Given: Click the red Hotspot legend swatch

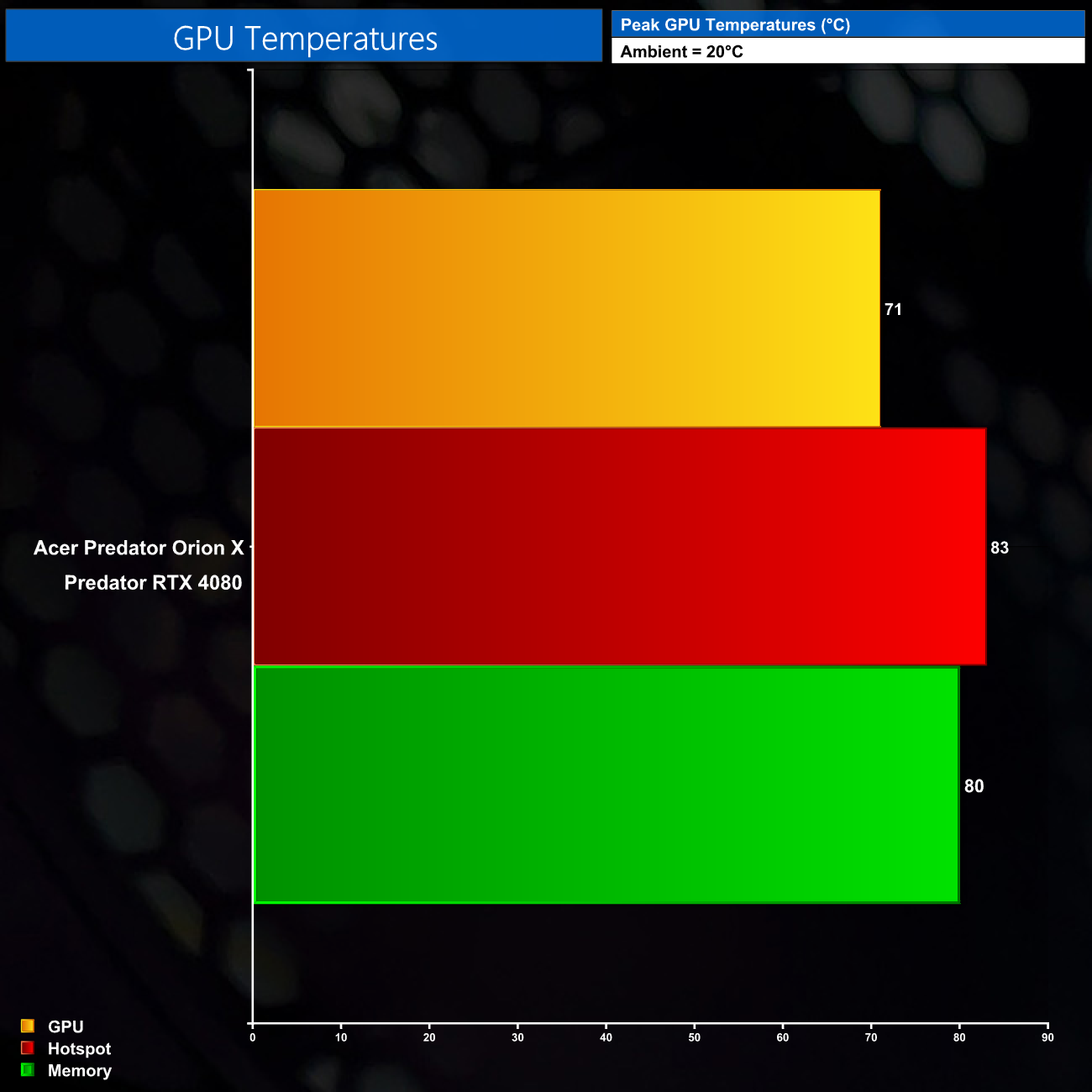Looking at the screenshot, I should (x=28, y=1047).
